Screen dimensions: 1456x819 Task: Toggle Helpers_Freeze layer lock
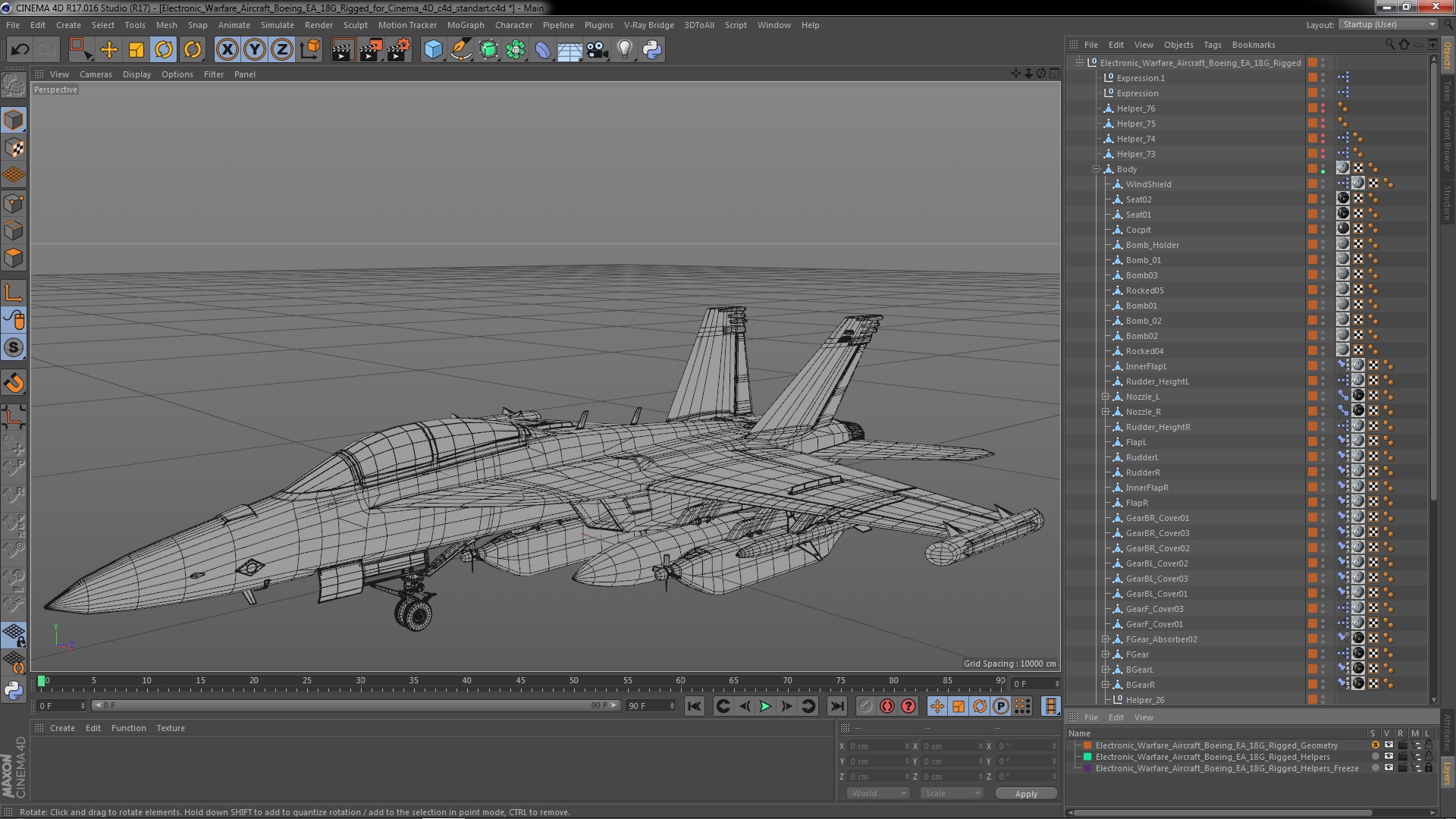click(1429, 768)
